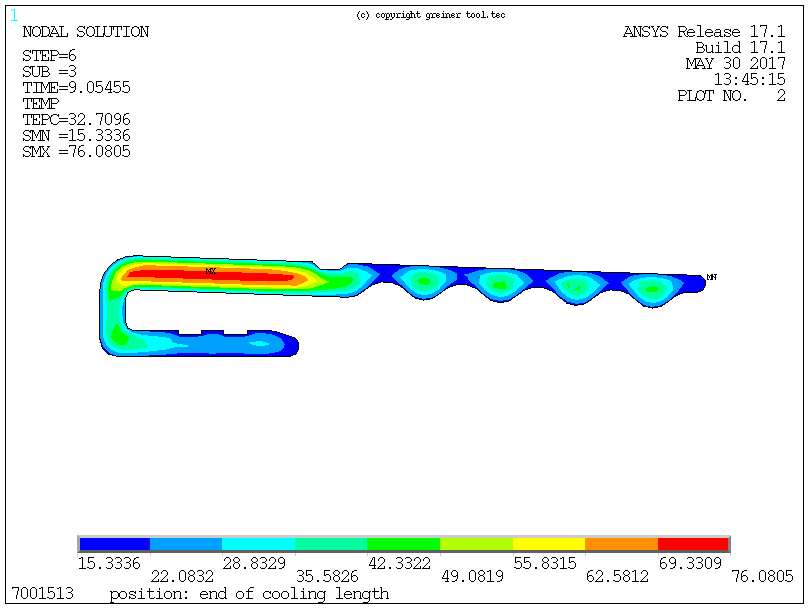
Task: Click the red legend swatch
Action: 693,544
